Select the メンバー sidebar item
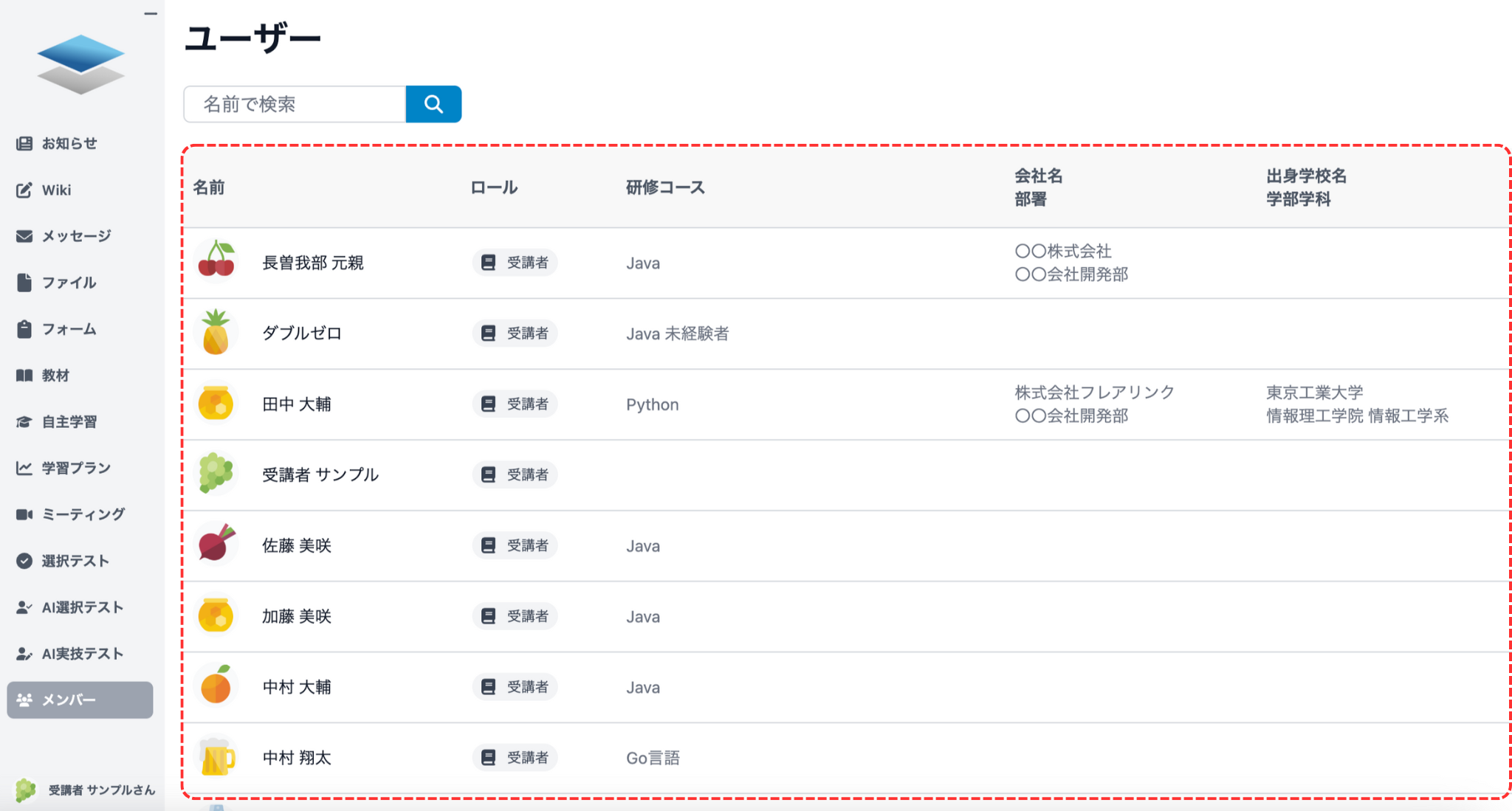 (x=80, y=700)
